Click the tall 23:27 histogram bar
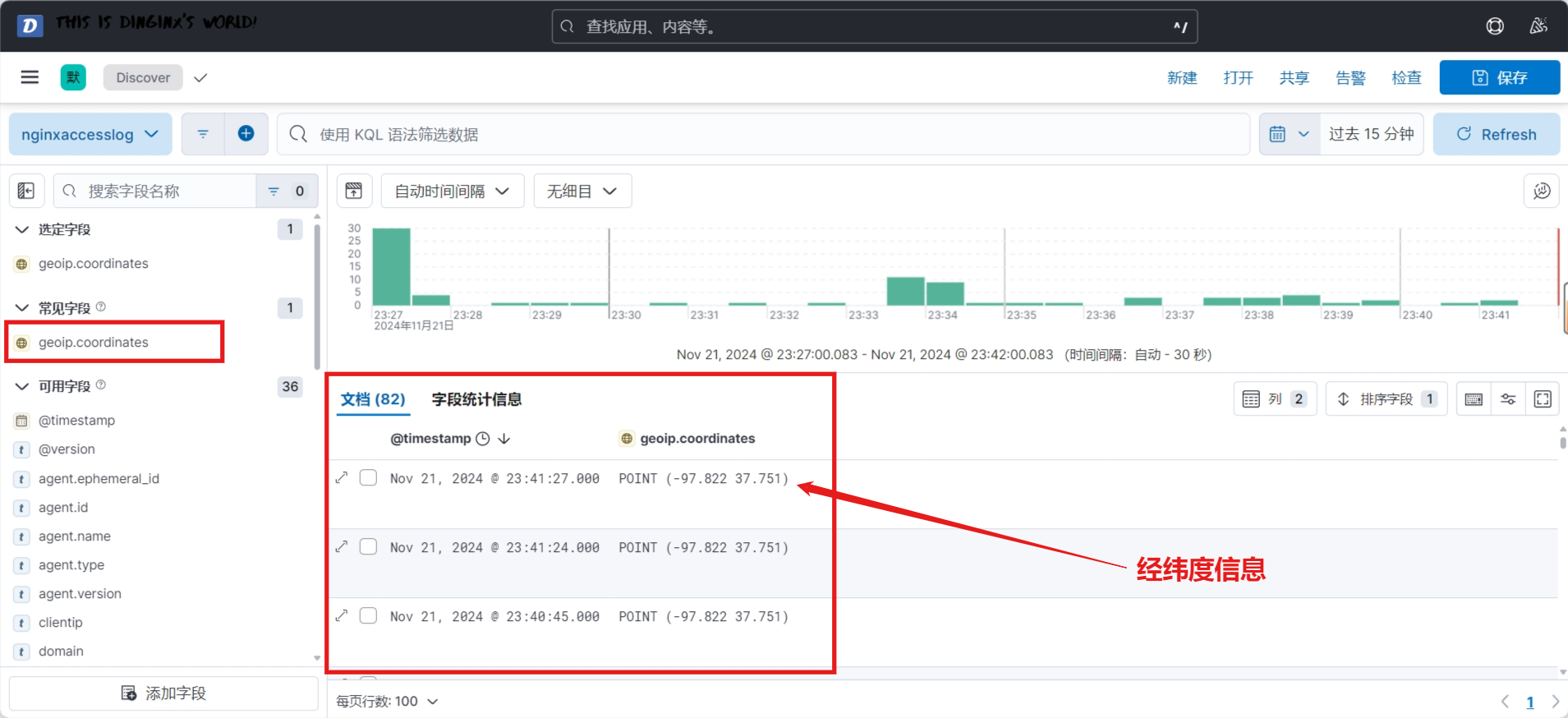The height and width of the screenshot is (718, 1568). click(391, 267)
